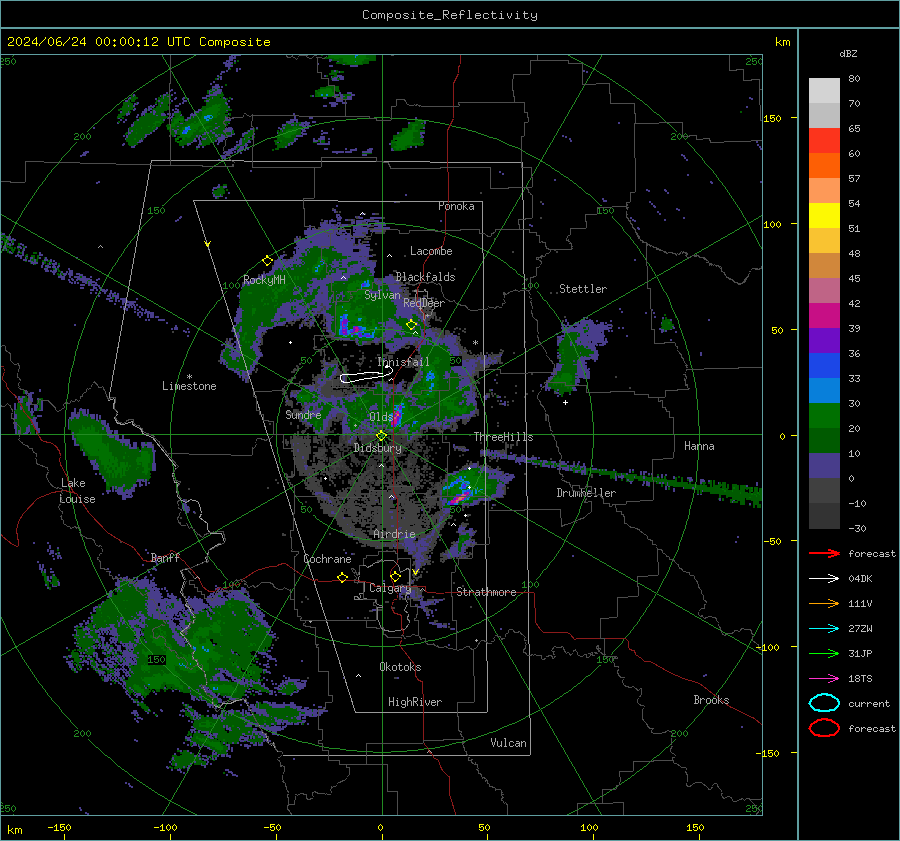Click the Lake Louise label
This screenshot has height=841, width=900.
[x=77, y=491]
